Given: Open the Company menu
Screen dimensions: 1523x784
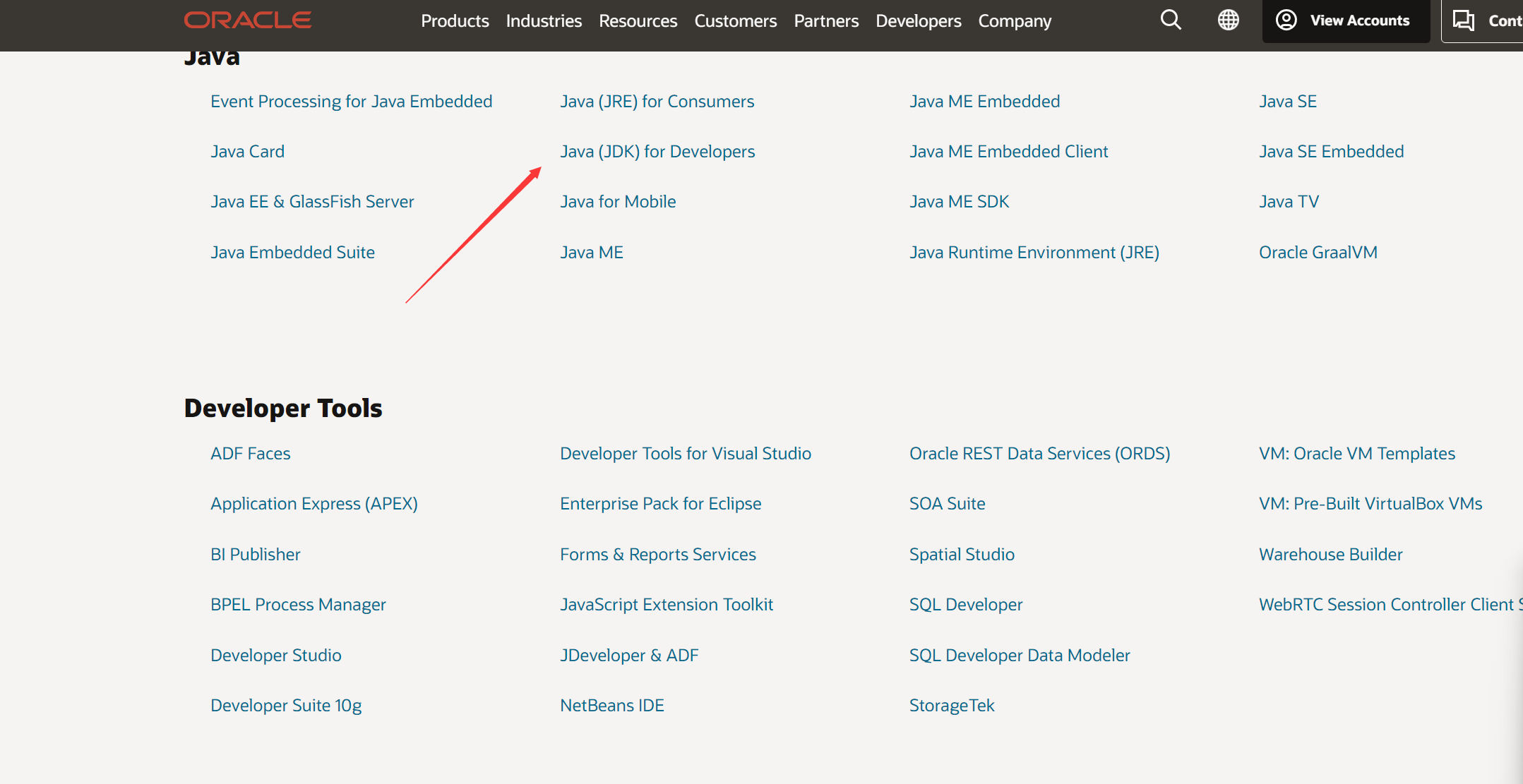Looking at the screenshot, I should pyautogui.click(x=1015, y=21).
